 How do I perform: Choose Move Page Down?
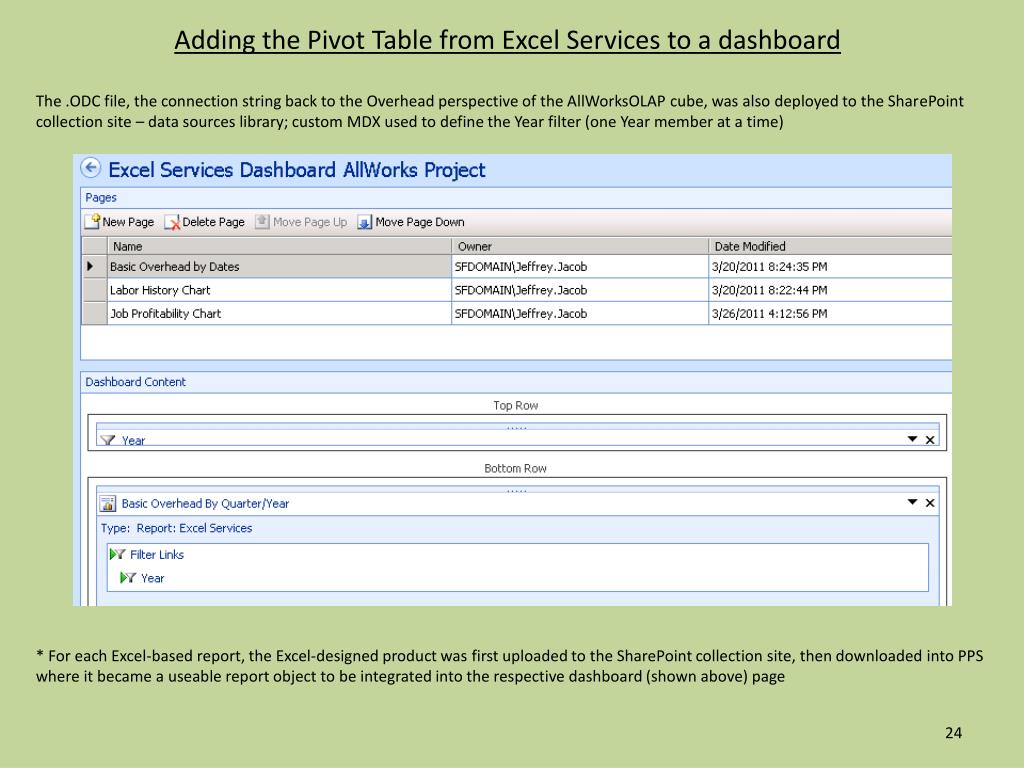[411, 222]
